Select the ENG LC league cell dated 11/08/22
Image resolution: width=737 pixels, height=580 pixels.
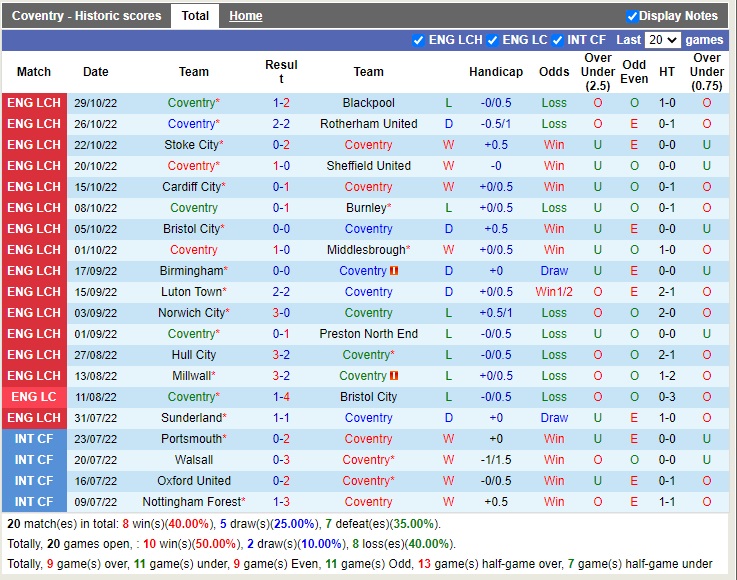[x=34, y=397]
